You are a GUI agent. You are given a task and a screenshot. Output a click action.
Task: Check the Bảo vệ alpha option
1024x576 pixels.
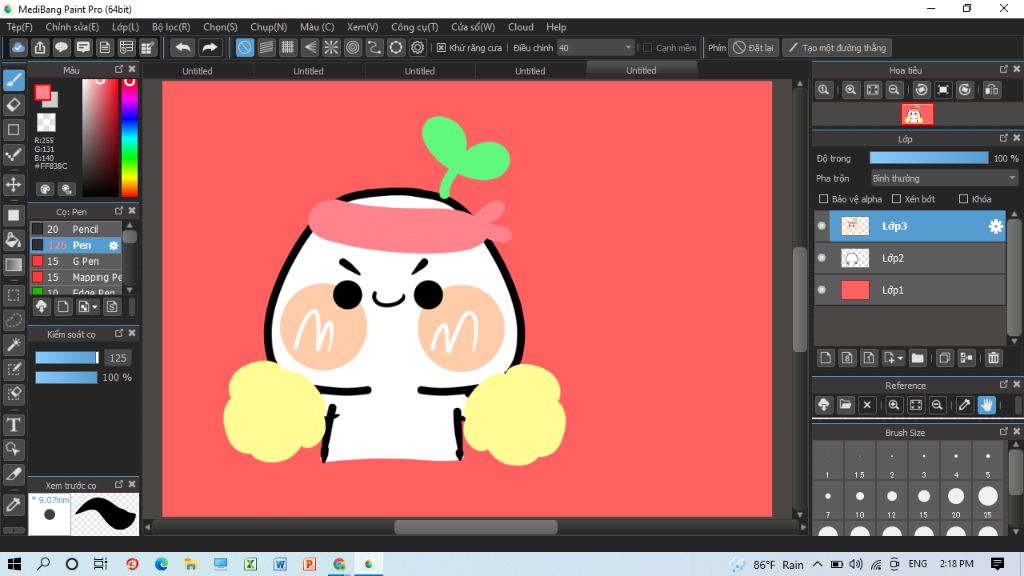click(x=823, y=199)
